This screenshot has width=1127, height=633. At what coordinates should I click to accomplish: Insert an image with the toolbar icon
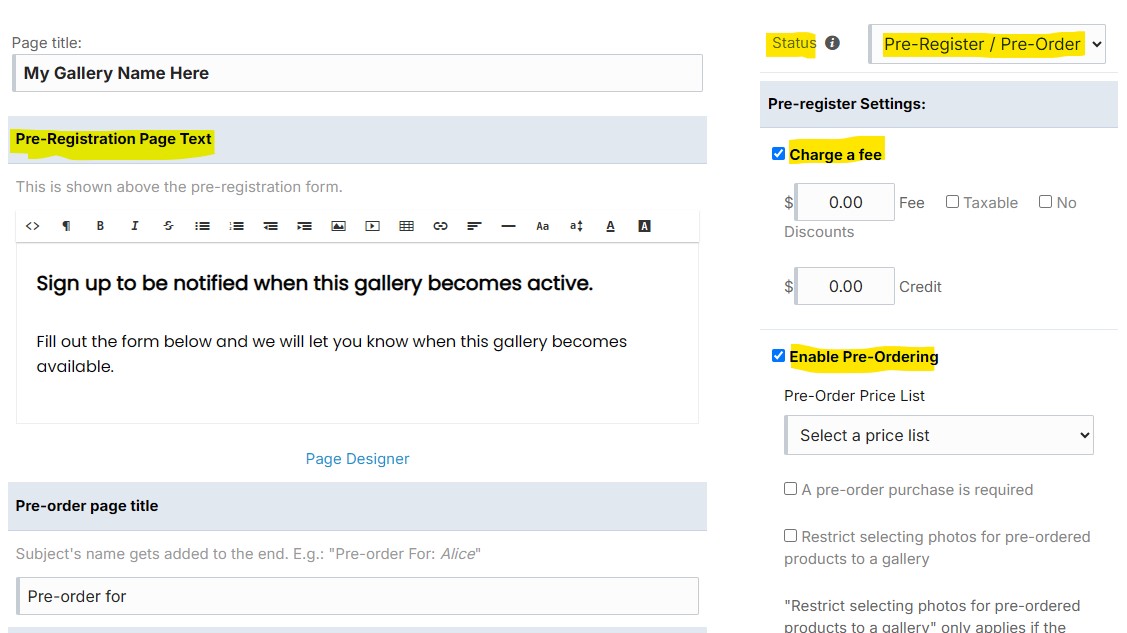tap(339, 226)
